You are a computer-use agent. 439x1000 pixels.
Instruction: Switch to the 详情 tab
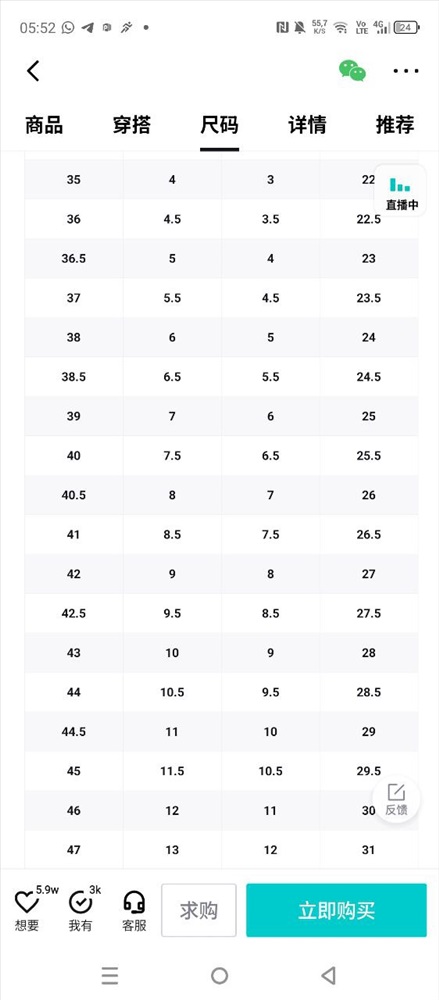point(307,124)
